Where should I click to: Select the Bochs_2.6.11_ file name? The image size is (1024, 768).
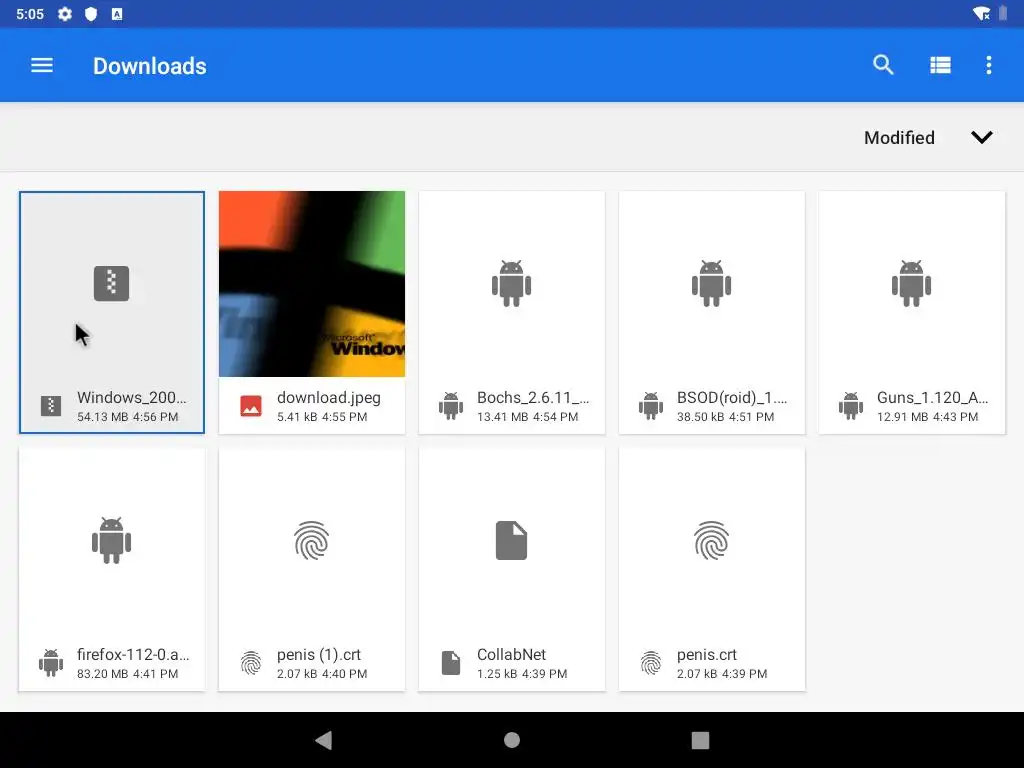click(x=533, y=398)
